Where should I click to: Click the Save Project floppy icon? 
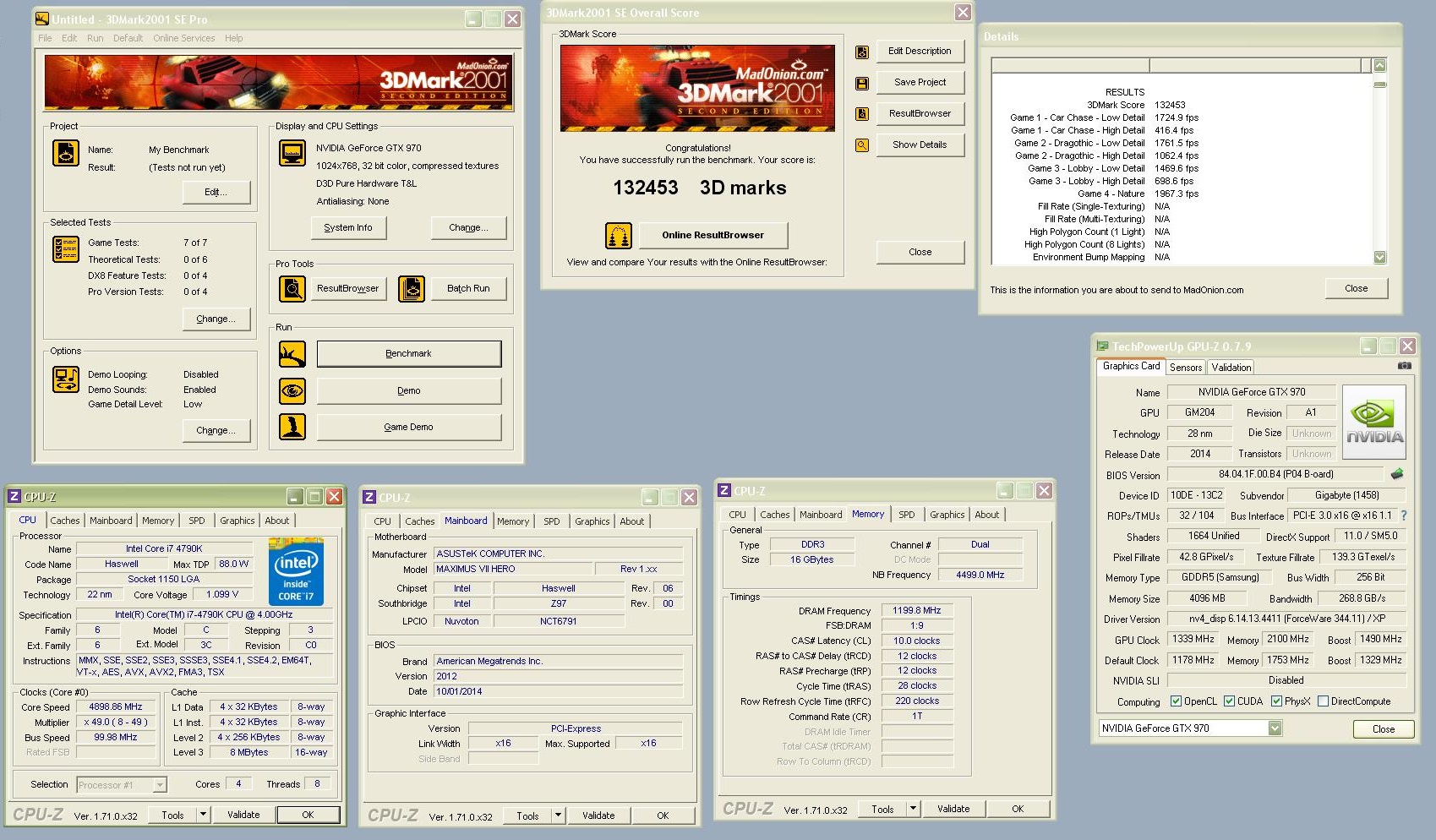pyautogui.click(x=862, y=84)
